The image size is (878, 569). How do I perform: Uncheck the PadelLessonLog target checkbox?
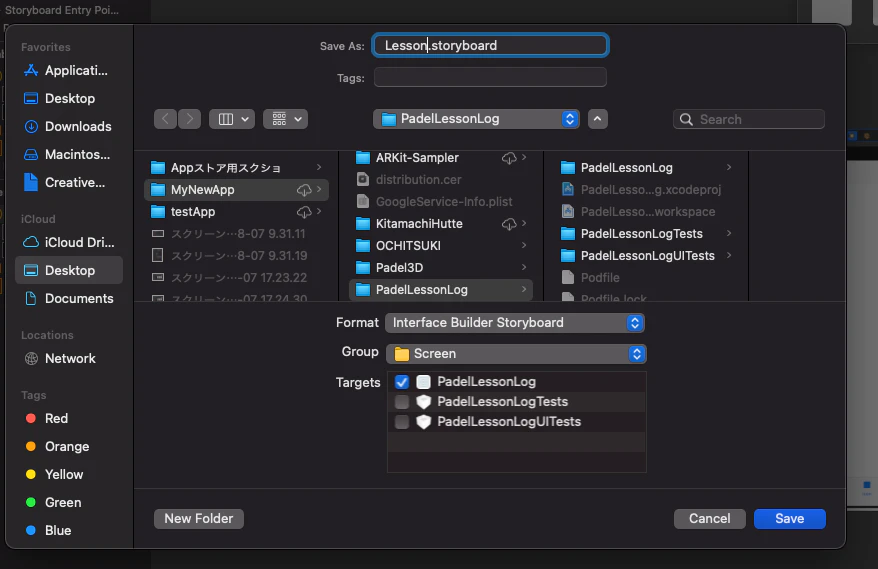tap(402, 382)
